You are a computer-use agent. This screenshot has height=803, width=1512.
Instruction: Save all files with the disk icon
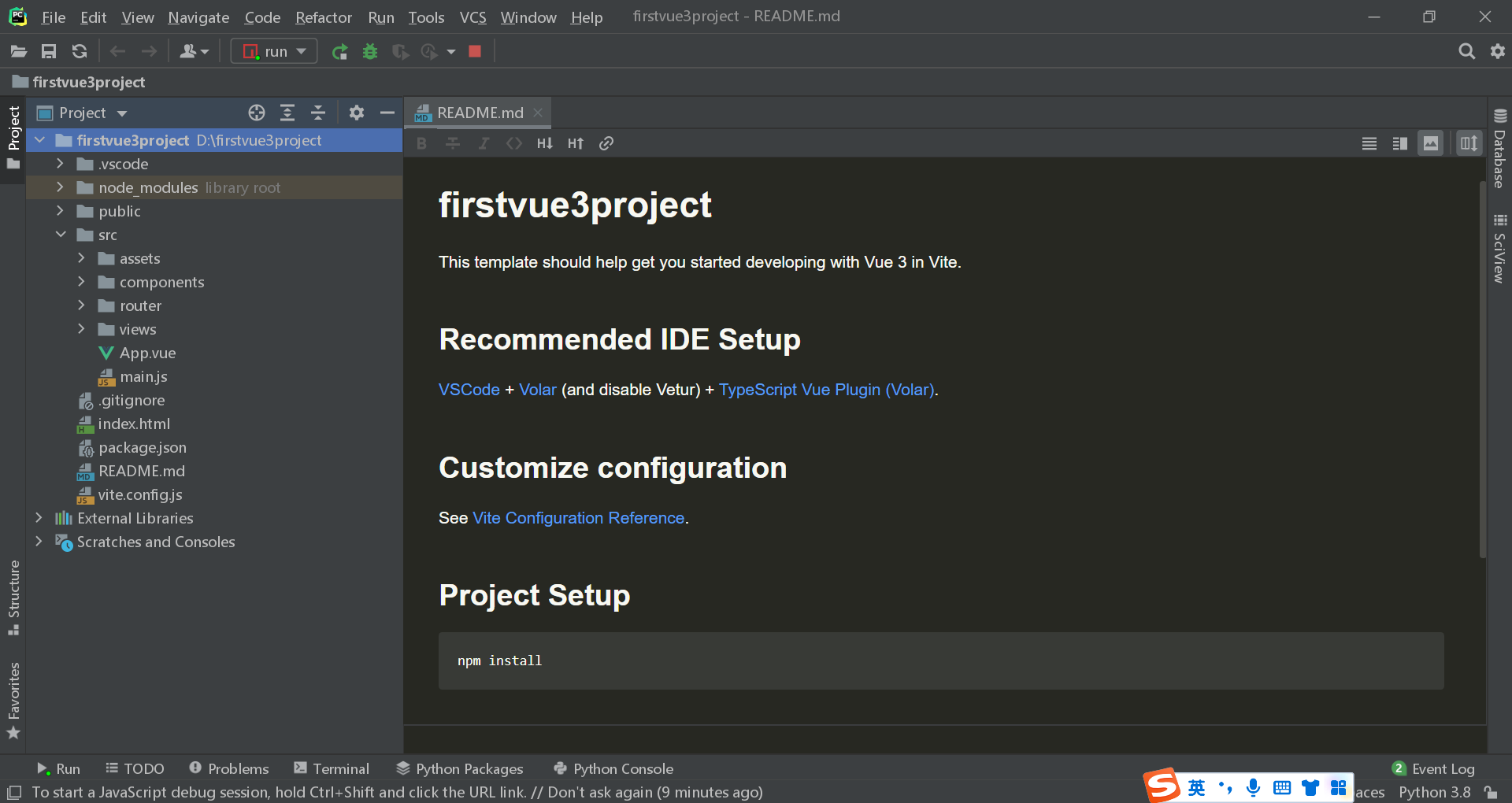click(49, 51)
